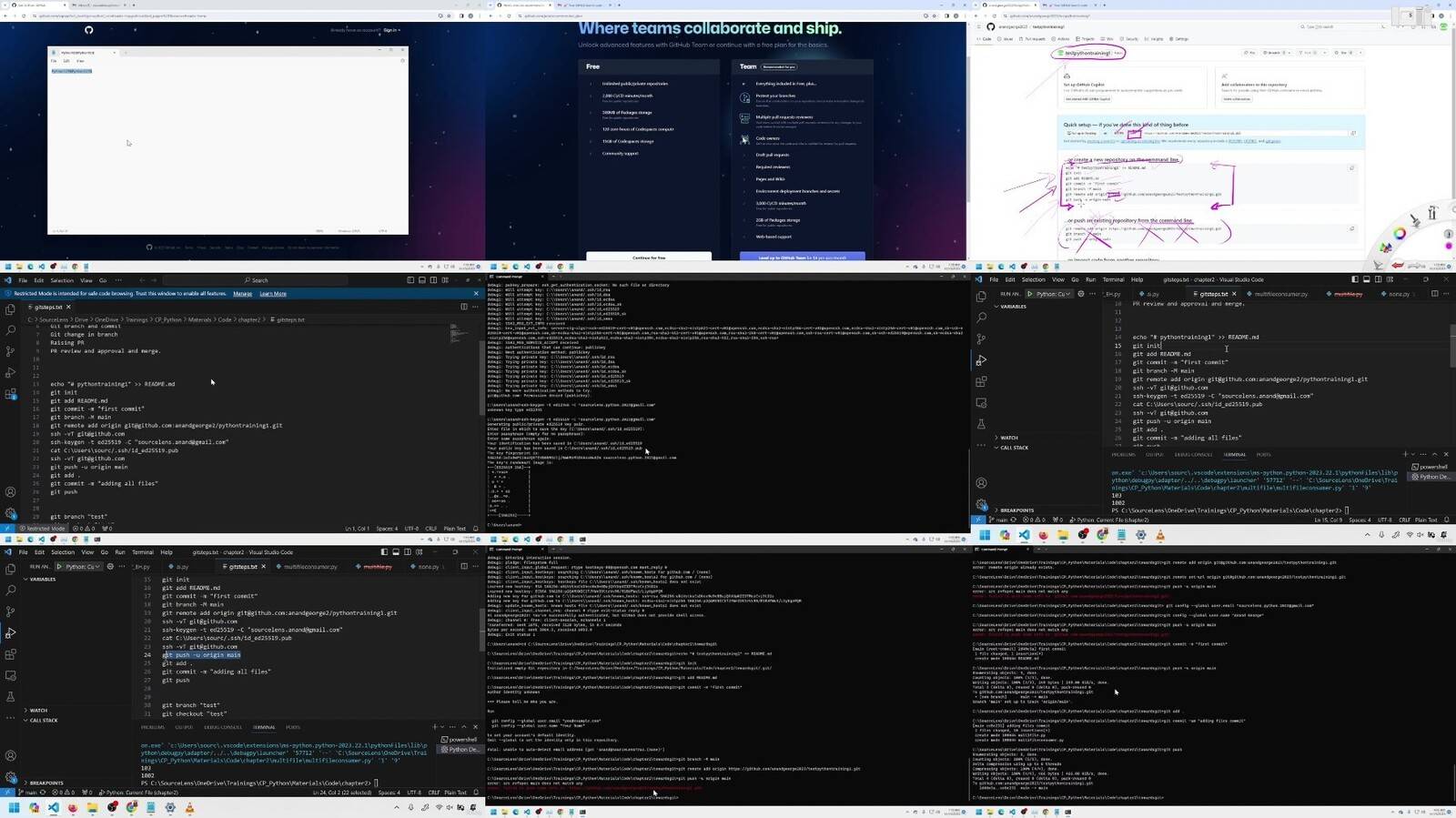Toggle primary sidebar in bottom-left VS Code title bar
The image size is (1456, 818).
point(384,551)
